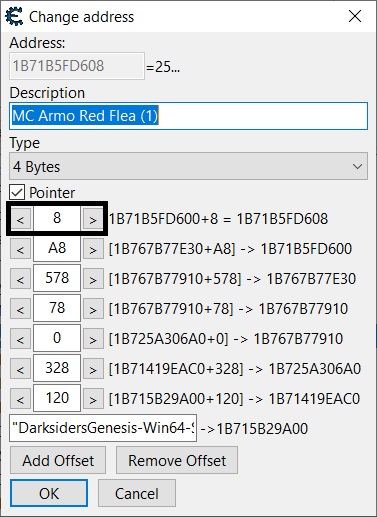377x517 pixels.
Task: Click the Address field showing 1B71B5FD608
Action: (x=77, y=66)
